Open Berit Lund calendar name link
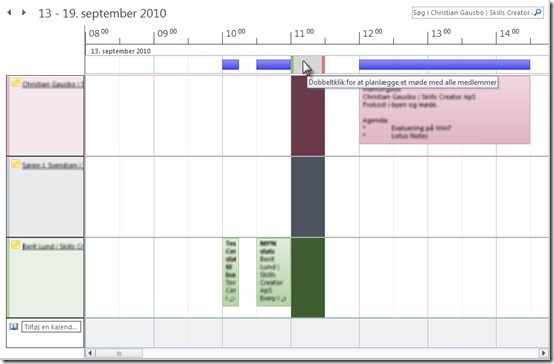This screenshot has width=554, height=364. 53,246
